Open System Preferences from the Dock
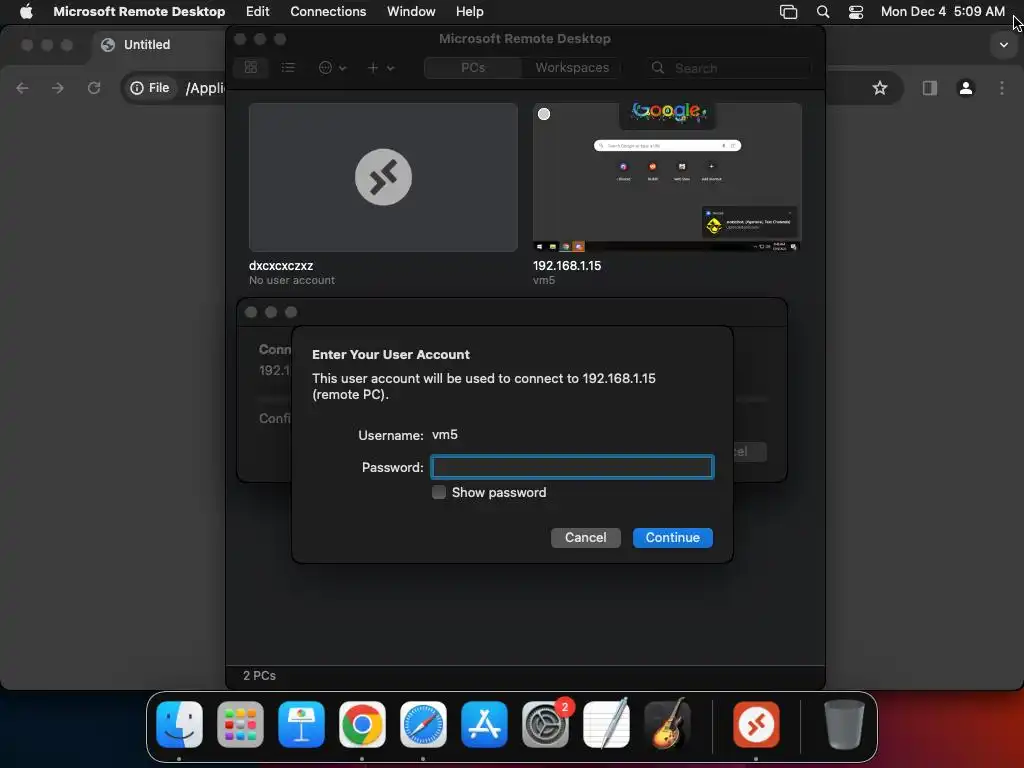The image size is (1024, 768). (x=545, y=724)
